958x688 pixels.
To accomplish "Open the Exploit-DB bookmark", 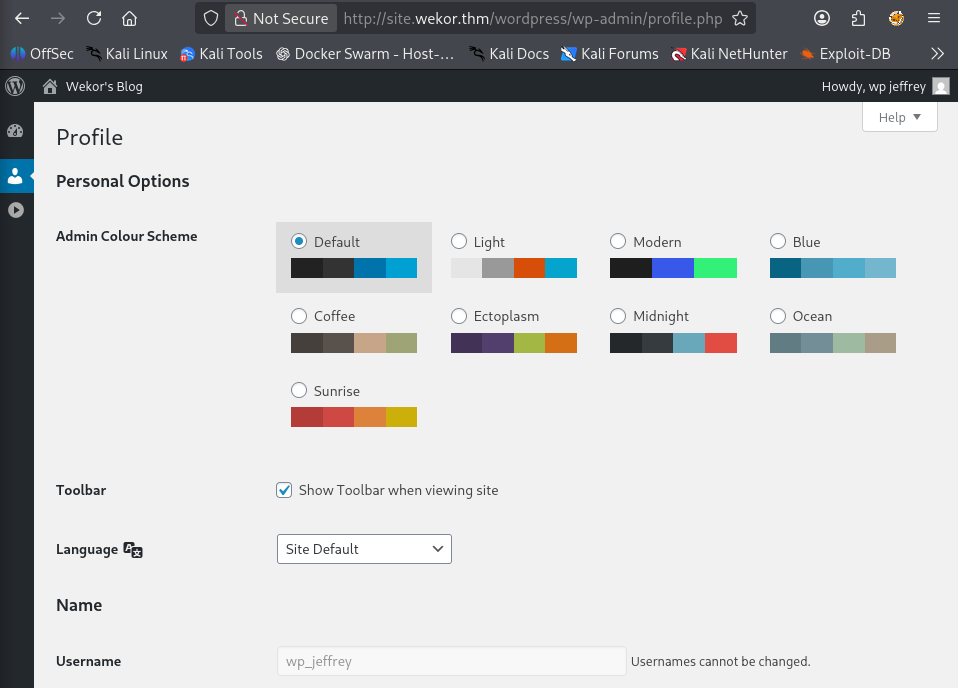I will pyautogui.click(x=845, y=54).
